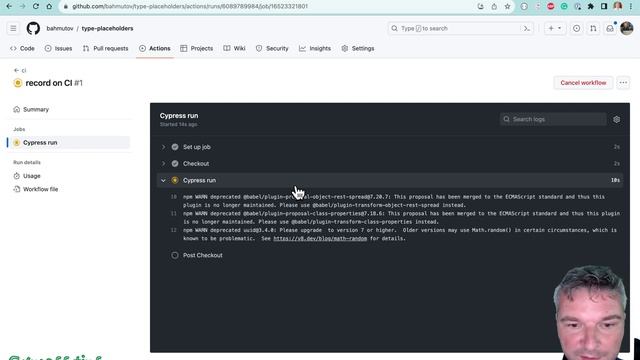The height and width of the screenshot is (360, 640).
Task: Open the log settings gear icon
Action: [616, 119]
